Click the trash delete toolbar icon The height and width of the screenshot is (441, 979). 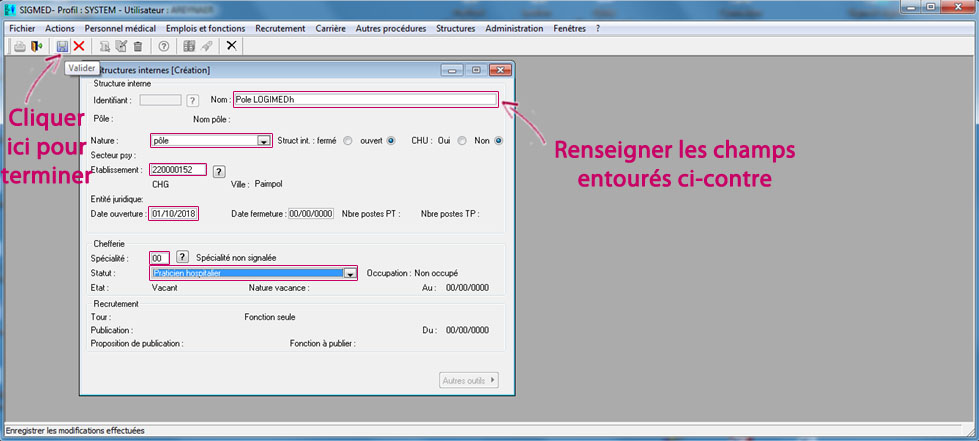[138, 46]
